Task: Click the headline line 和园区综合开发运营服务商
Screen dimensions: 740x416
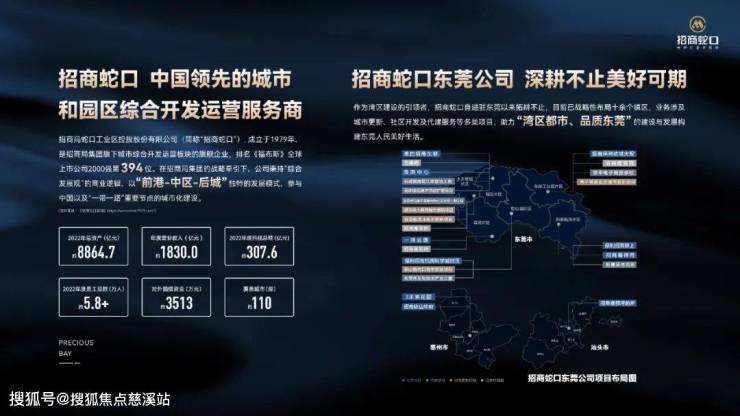Action: [180, 110]
